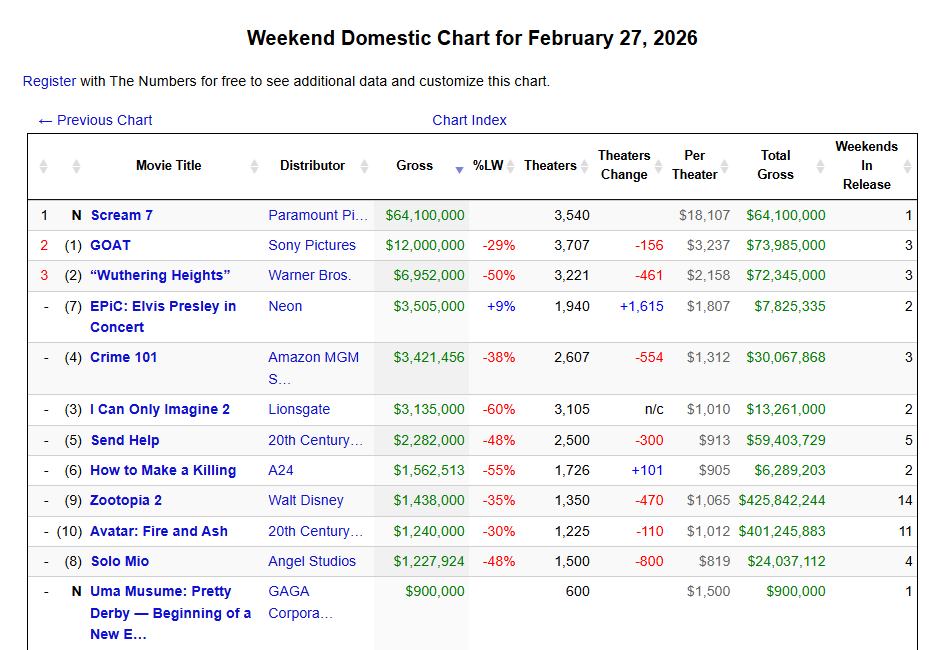931x650 pixels.
Task: Click the Neon distributor link
Action: 285,306
